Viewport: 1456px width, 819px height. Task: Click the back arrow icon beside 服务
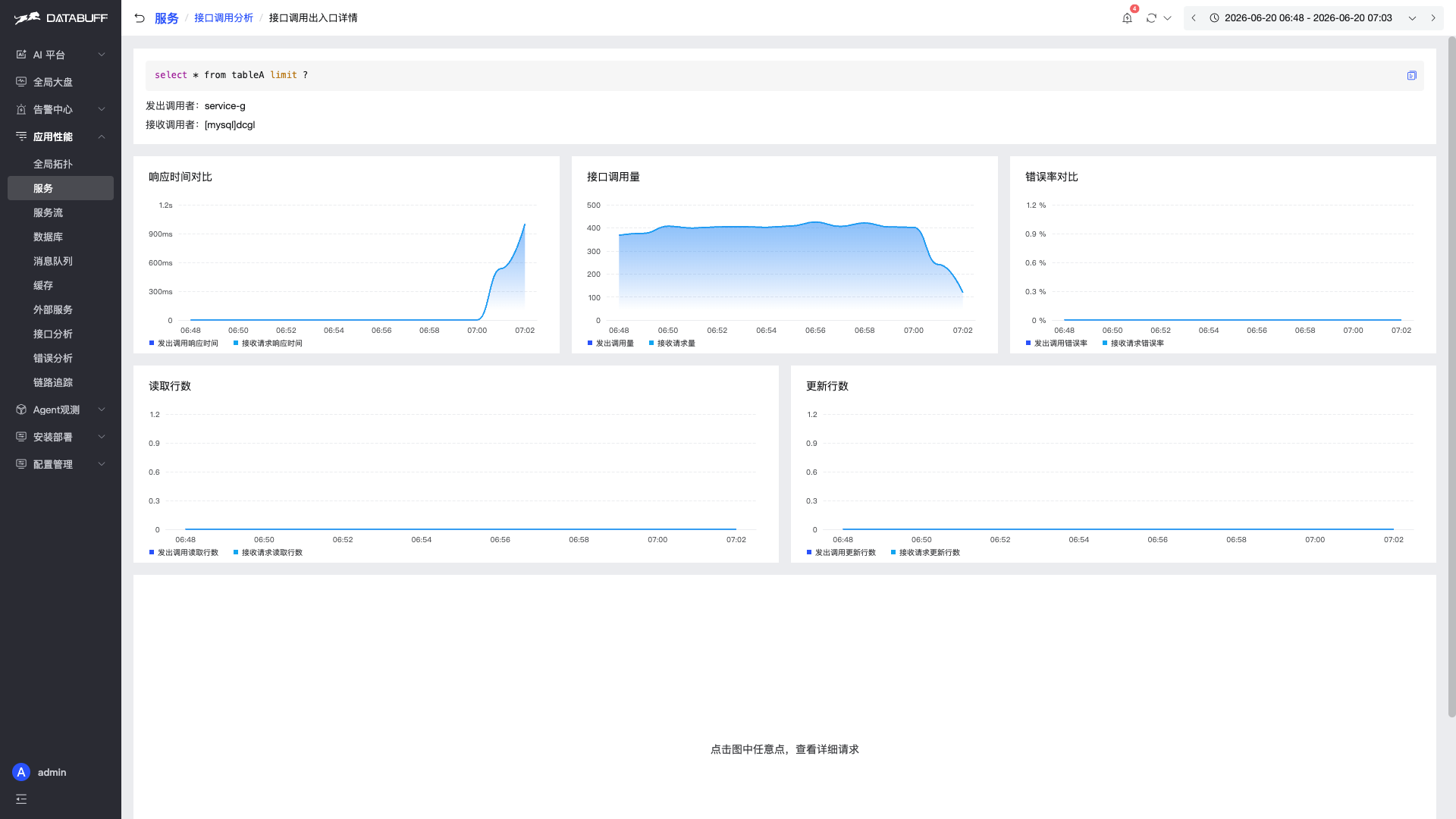click(140, 18)
